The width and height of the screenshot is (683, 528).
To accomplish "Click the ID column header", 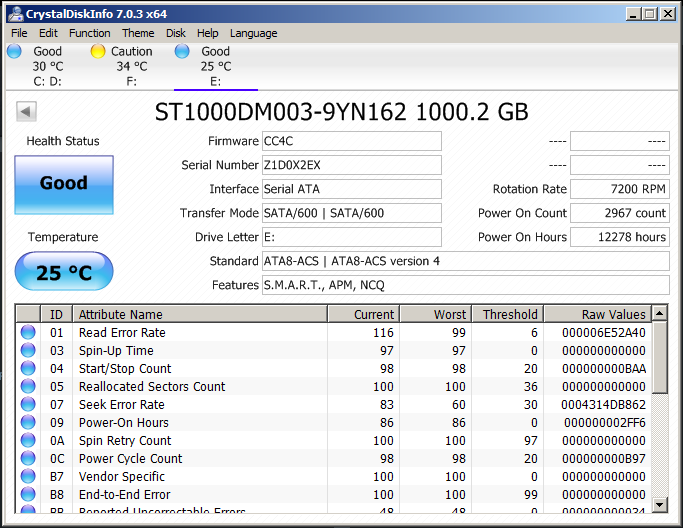I will point(56,314).
